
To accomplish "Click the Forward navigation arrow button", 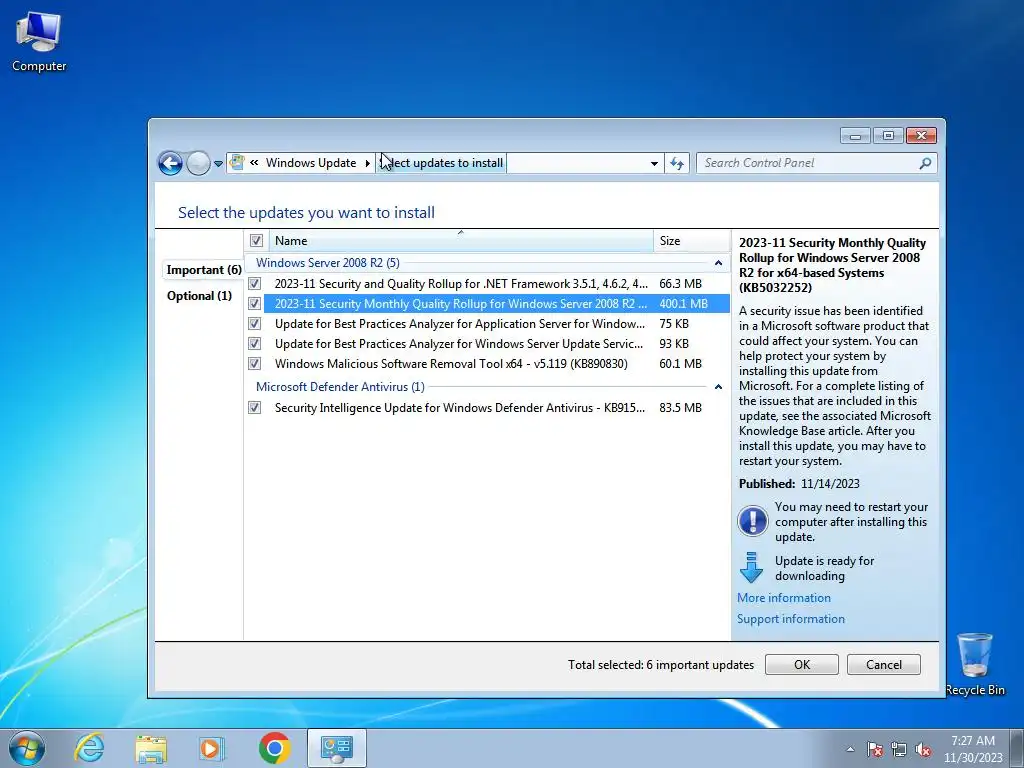I will coord(198,163).
